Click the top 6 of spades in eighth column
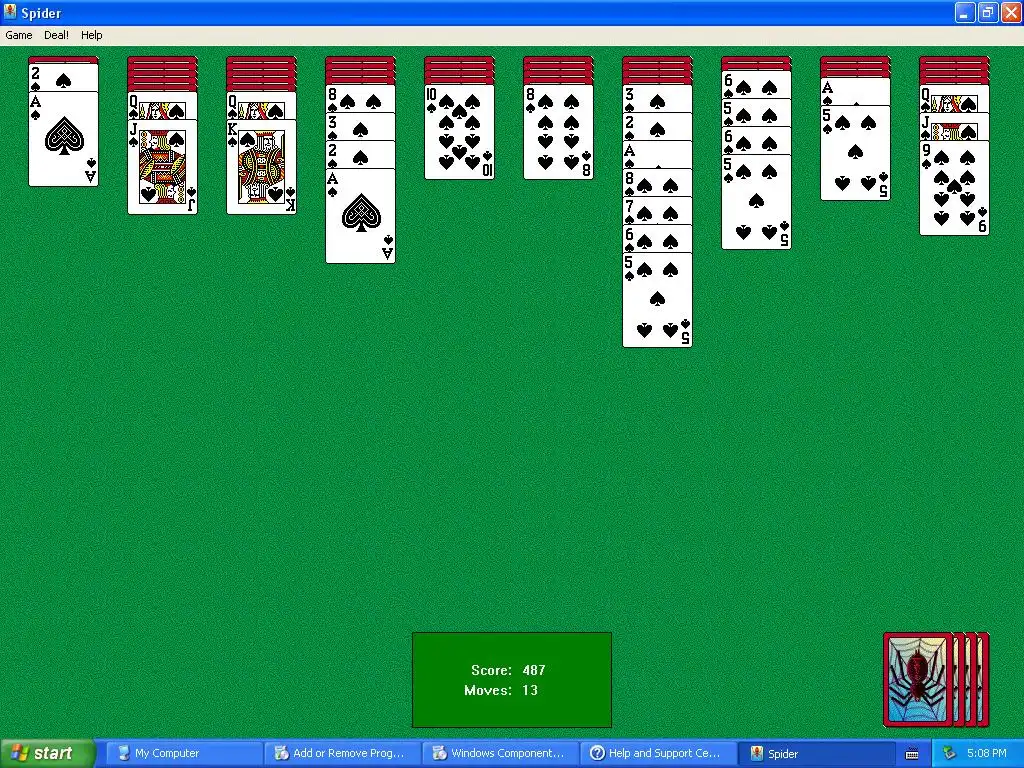 [x=756, y=85]
